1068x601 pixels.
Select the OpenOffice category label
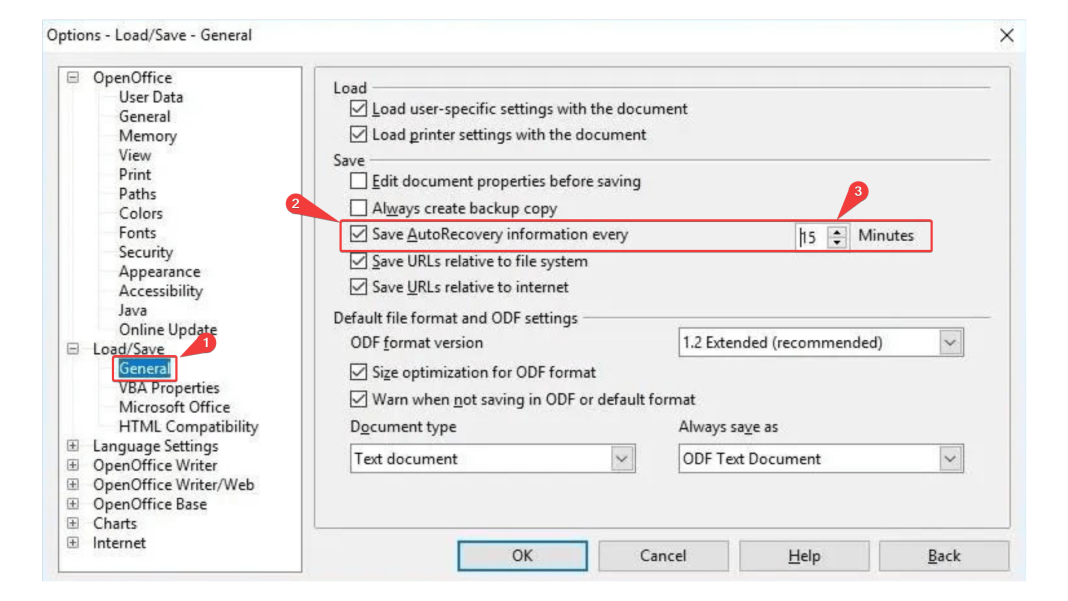[132, 78]
